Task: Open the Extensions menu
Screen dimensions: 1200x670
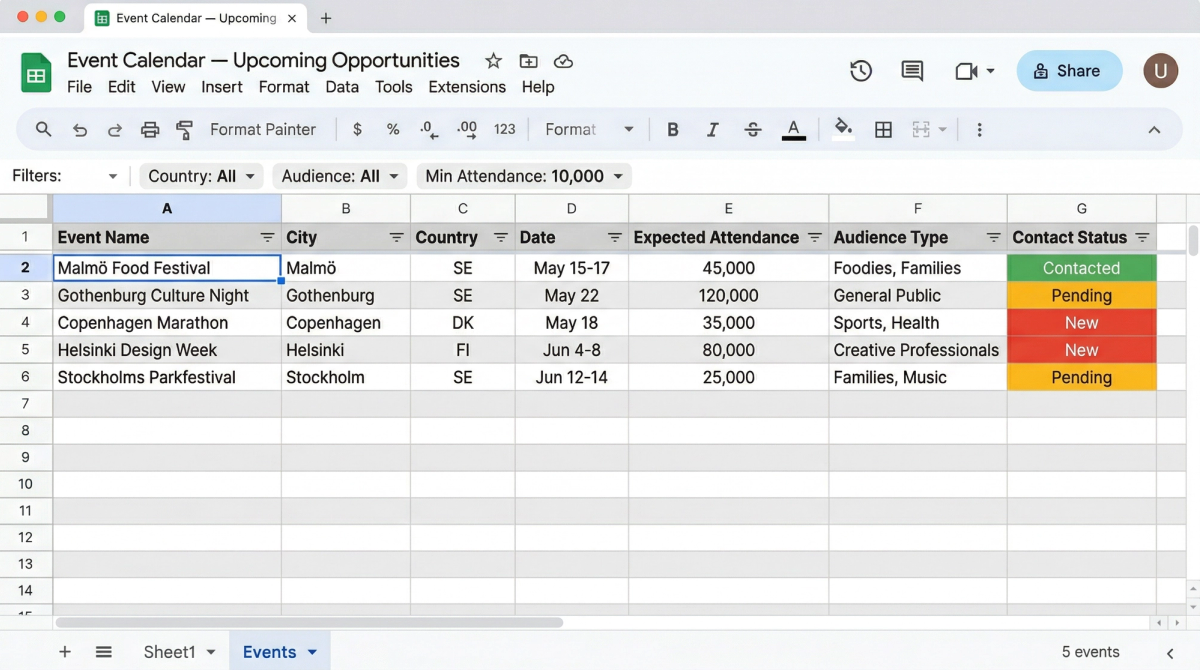Action: pyautogui.click(x=466, y=87)
